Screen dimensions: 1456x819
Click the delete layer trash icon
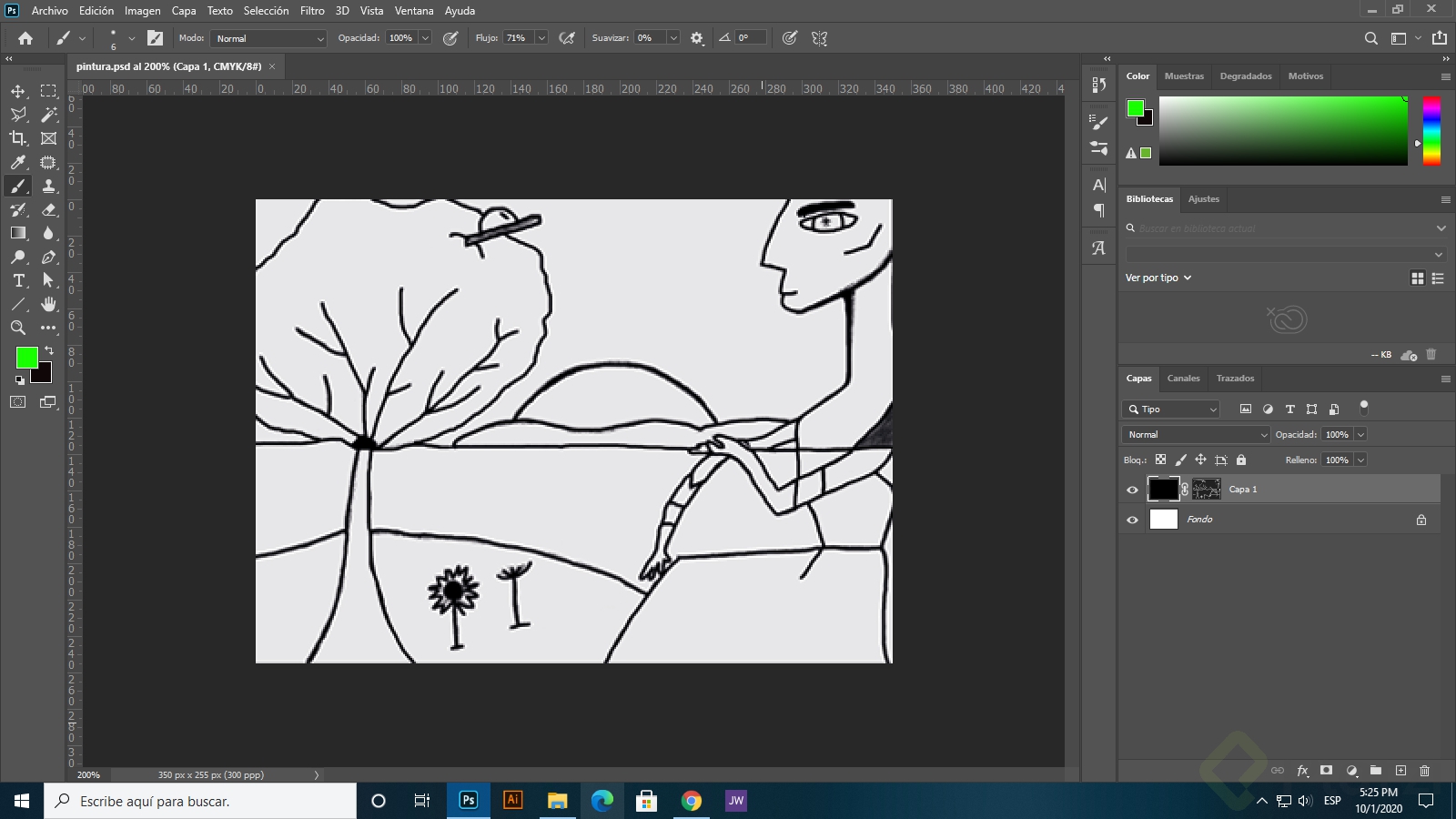point(1425,771)
